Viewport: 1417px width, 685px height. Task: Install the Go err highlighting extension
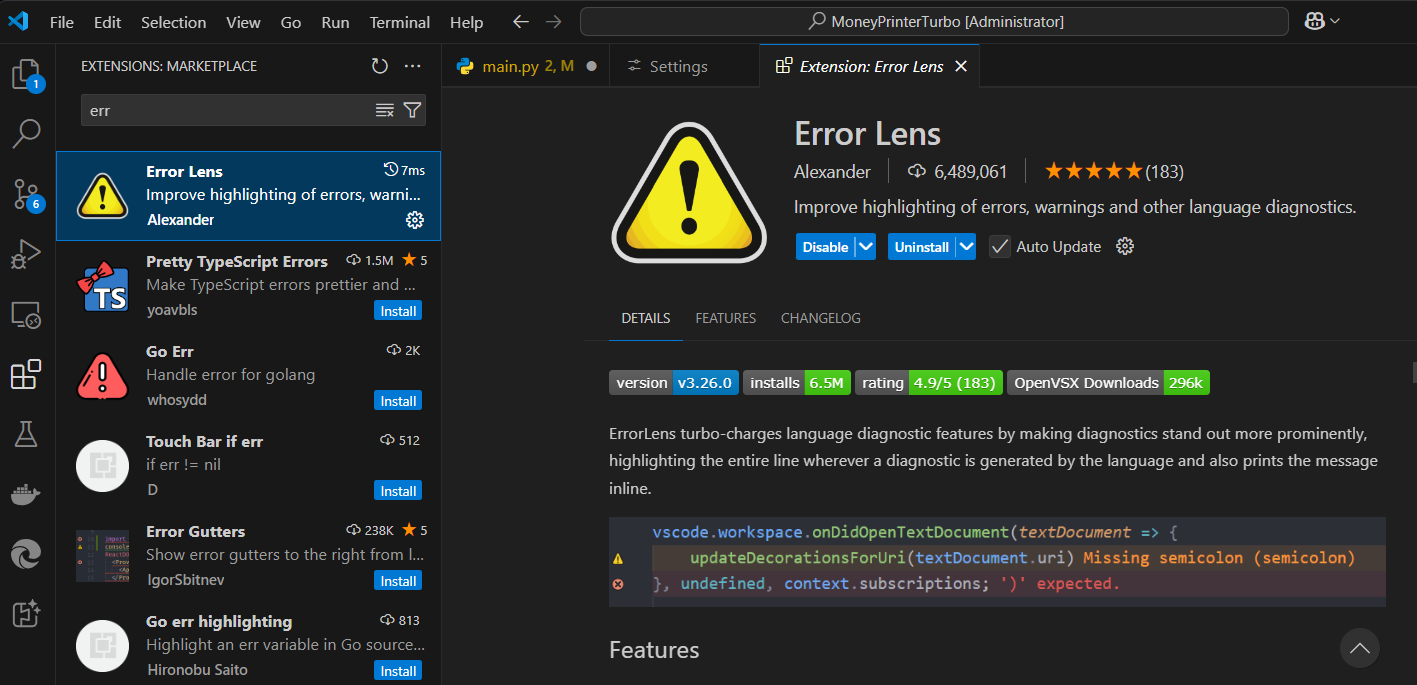tap(398, 671)
